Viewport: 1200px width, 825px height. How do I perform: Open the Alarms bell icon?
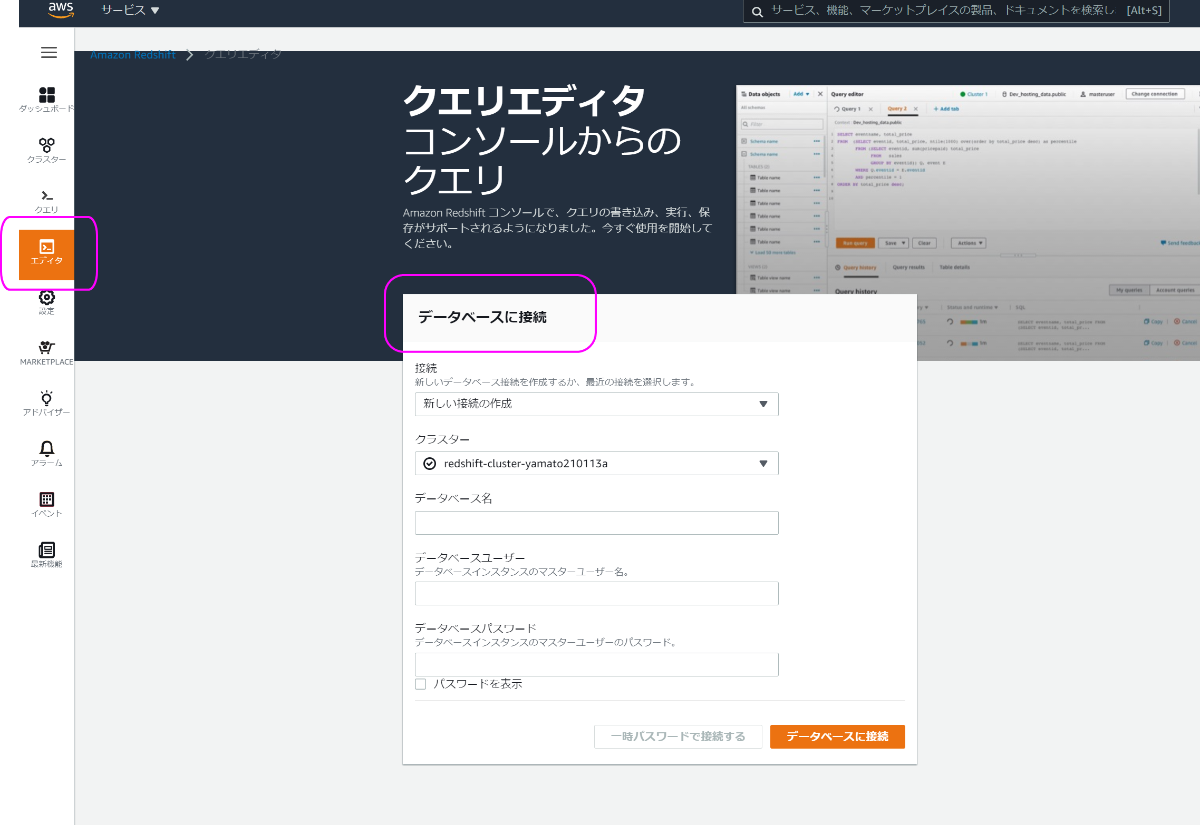pyautogui.click(x=46, y=454)
